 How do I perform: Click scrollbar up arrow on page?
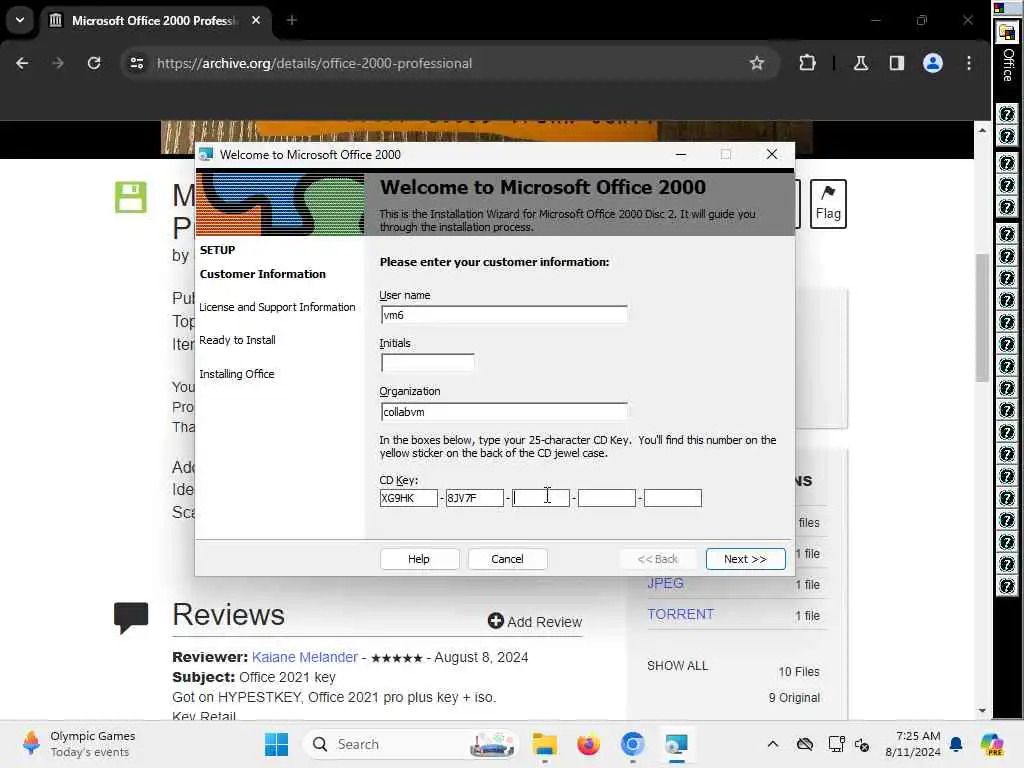982,131
